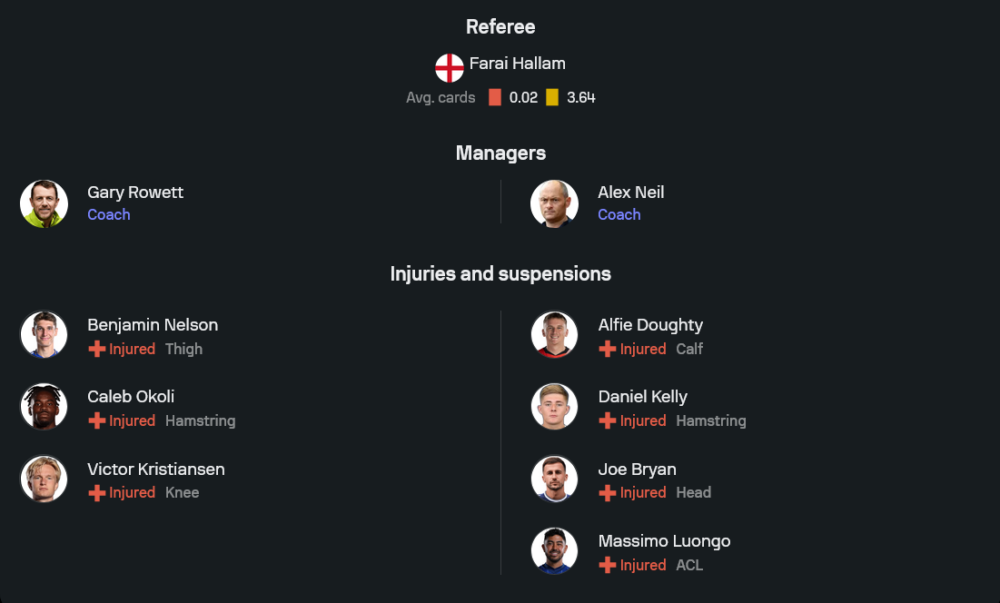The height and width of the screenshot is (603, 1000).
Task: Open the Gary Rowett name link
Action: [x=135, y=192]
